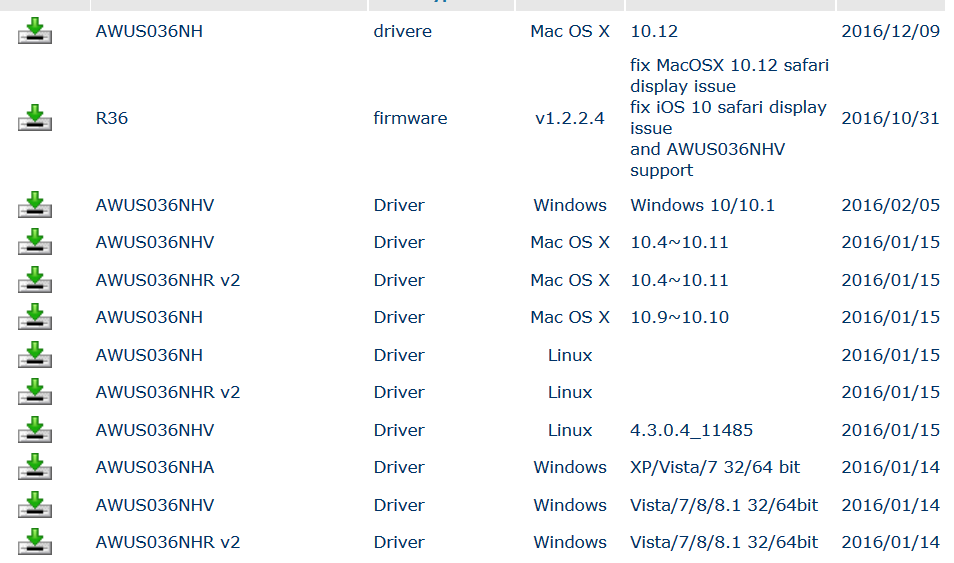Click the 2016/12/09 release date

890,31
